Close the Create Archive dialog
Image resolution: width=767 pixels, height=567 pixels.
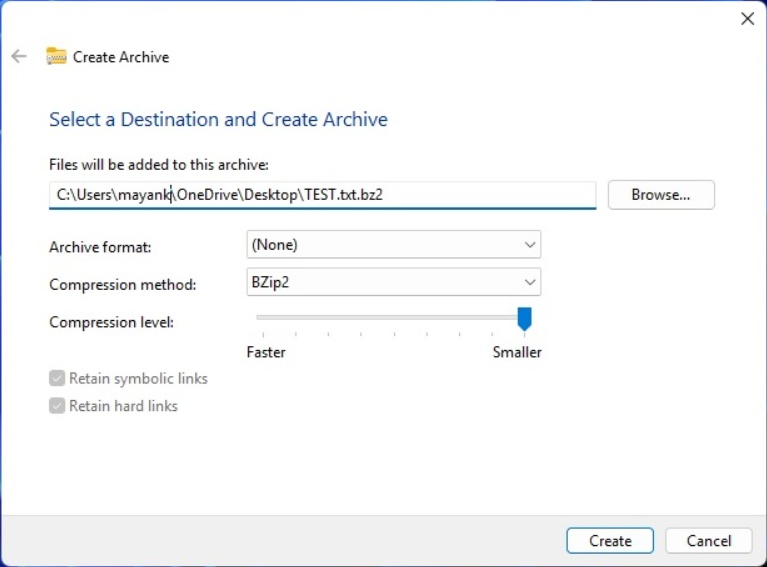[x=747, y=19]
